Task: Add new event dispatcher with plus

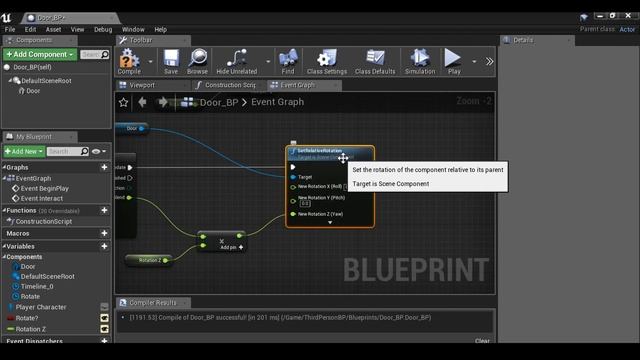Action: point(104,340)
